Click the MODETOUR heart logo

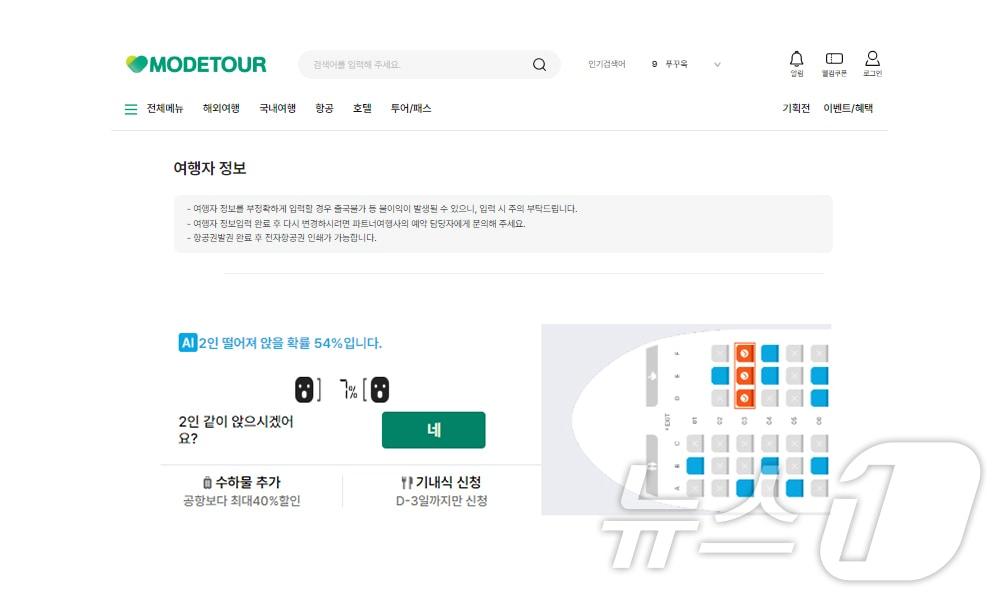click(x=137, y=65)
